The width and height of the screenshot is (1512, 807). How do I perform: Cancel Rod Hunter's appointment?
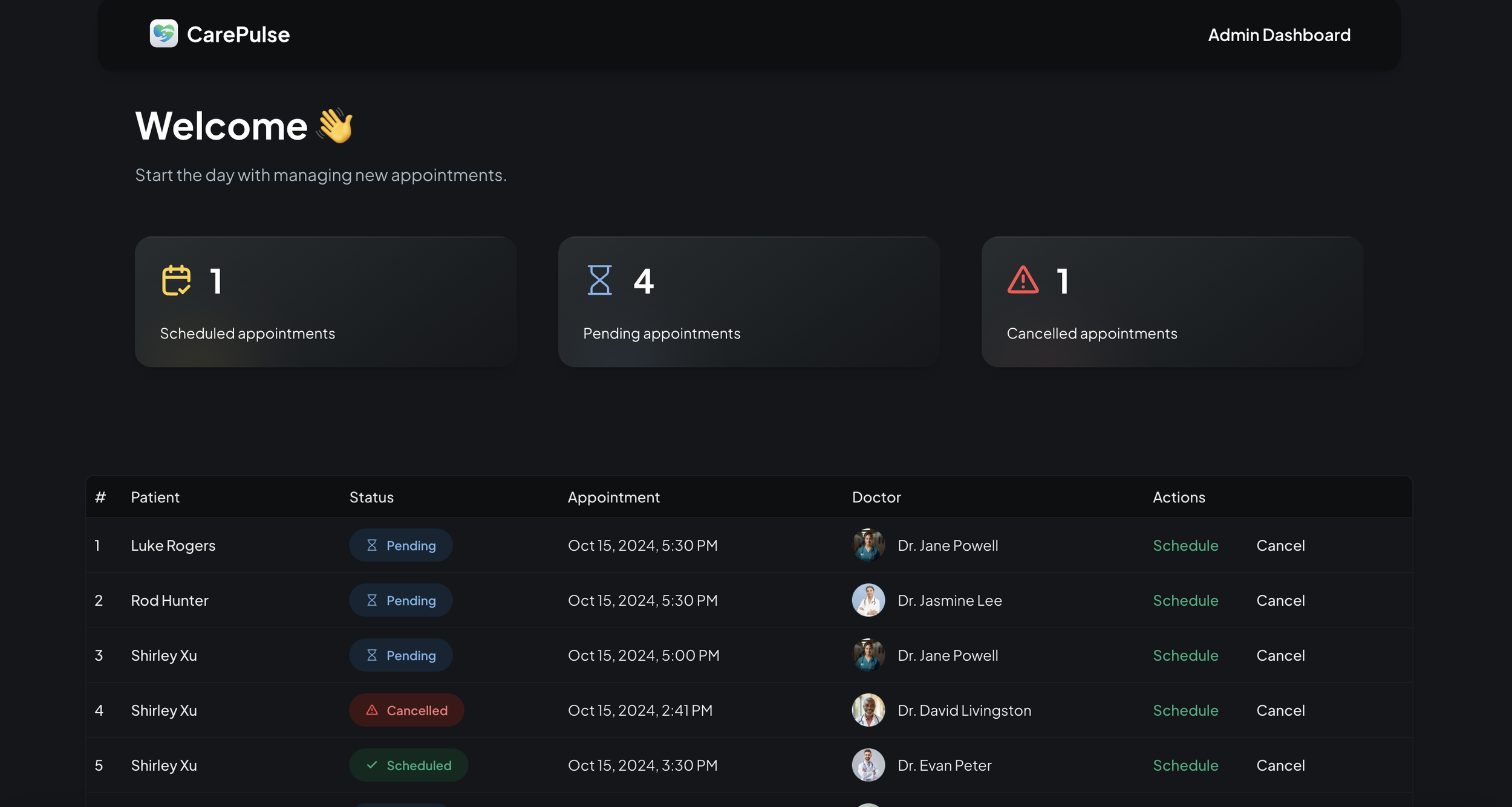point(1280,600)
